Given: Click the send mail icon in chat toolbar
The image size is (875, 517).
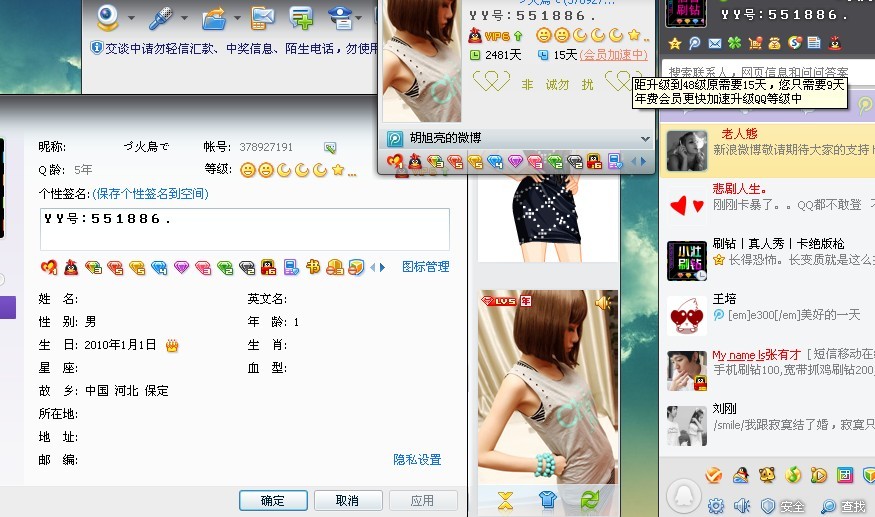Looking at the screenshot, I should 262,18.
